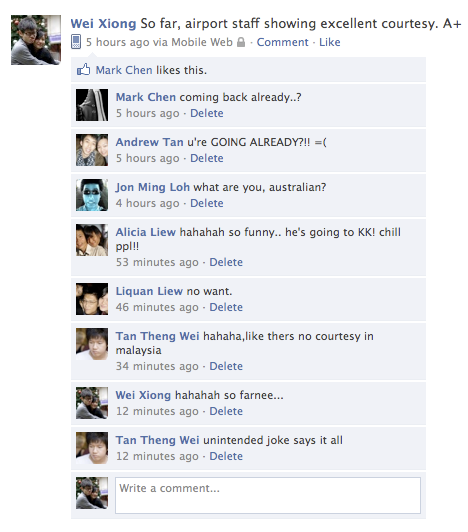Open Alicia Liew's comment avatar
The width and height of the screenshot is (468, 532).
92,240
